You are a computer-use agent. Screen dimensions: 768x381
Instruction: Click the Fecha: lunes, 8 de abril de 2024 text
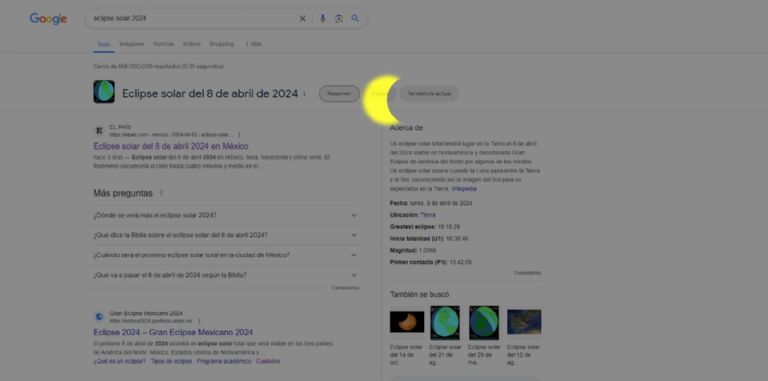click(x=431, y=203)
